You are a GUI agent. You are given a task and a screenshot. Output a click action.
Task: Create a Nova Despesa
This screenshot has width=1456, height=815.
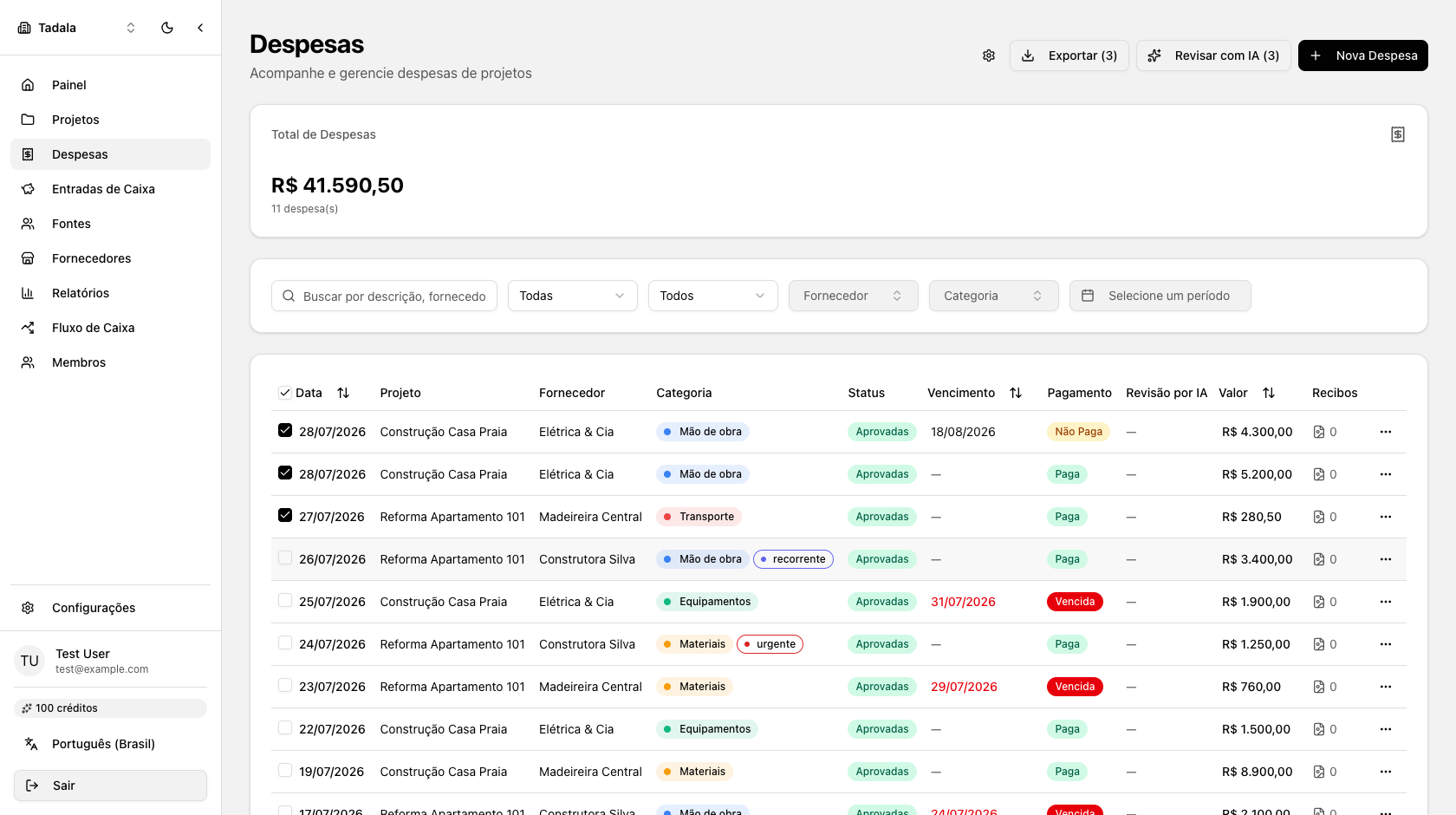pos(1363,55)
